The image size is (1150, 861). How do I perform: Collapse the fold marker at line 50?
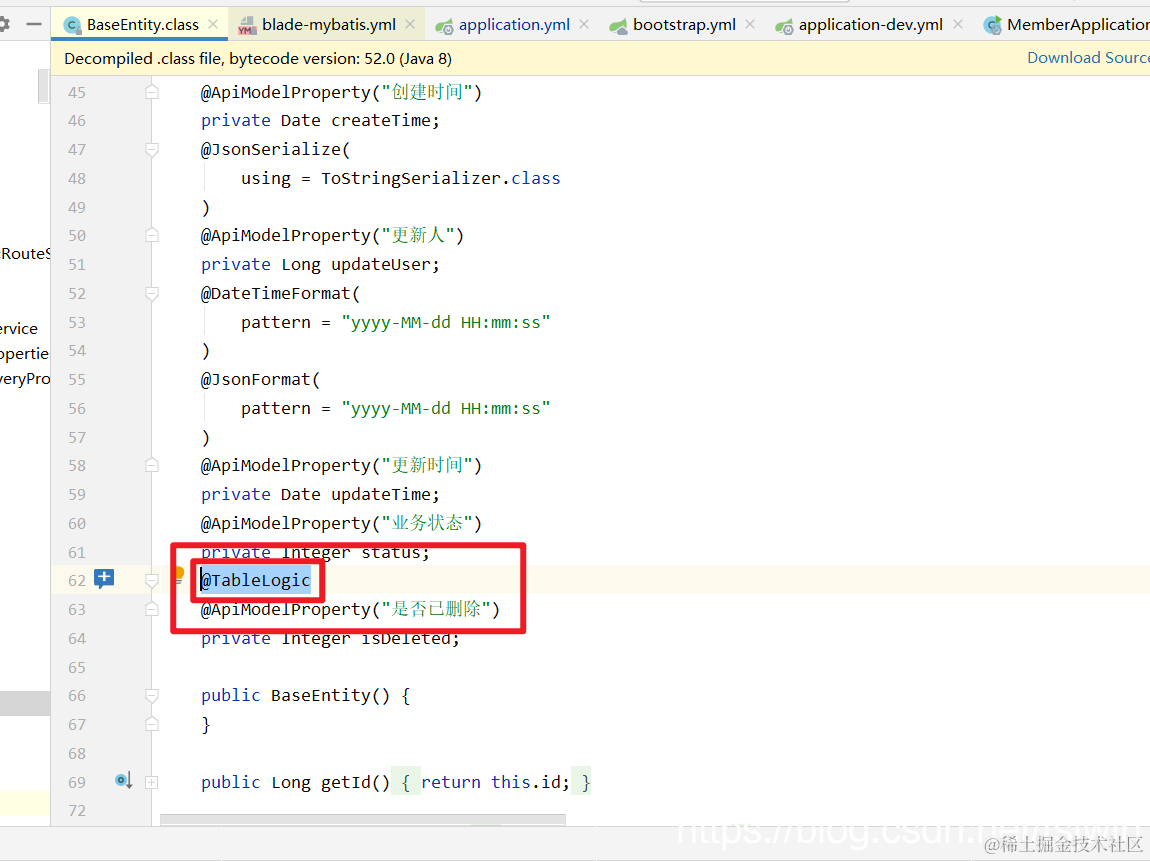152,235
